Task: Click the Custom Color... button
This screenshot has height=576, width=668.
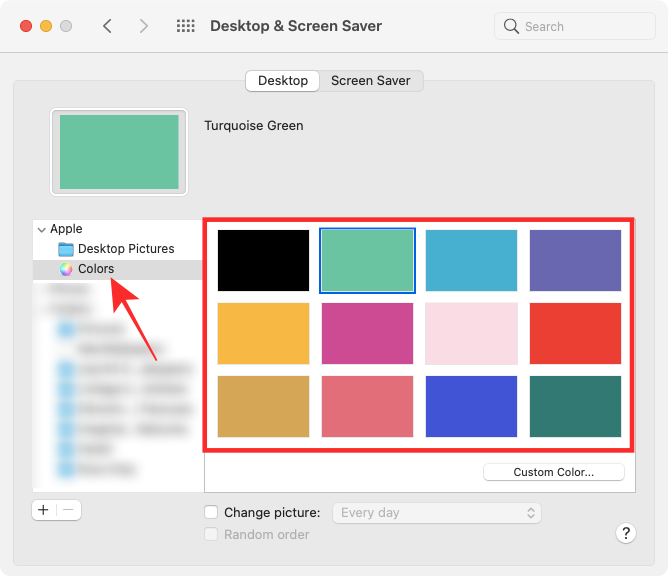Action: click(x=553, y=472)
